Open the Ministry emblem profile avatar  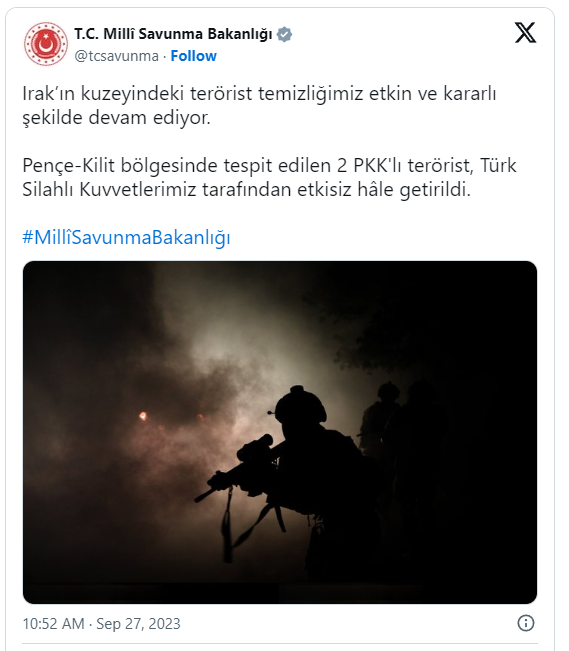pos(46,44)
